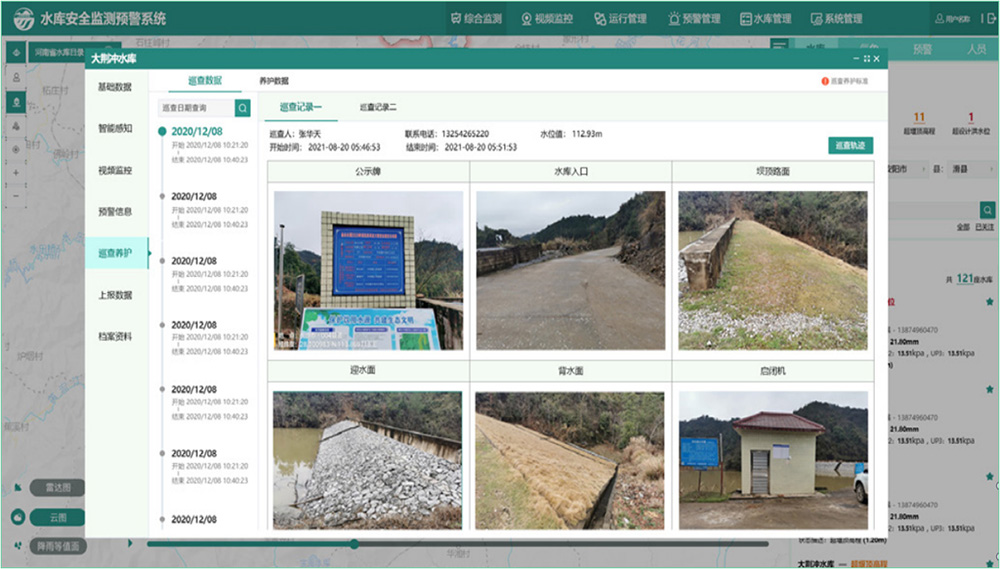The width and height of the screenshot is (1000, 569).
Task: Click the 已关注 filter in right panel
Action: point(985,227)
